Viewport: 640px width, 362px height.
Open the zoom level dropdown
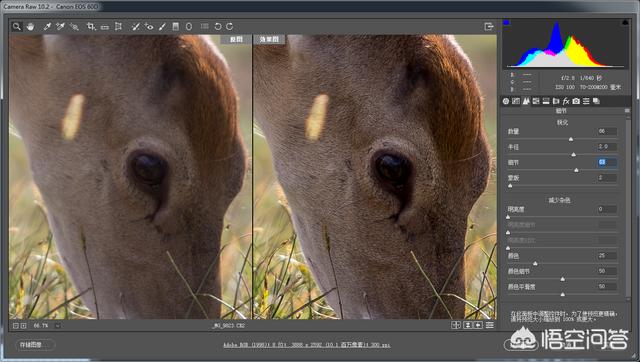[58, 326]
